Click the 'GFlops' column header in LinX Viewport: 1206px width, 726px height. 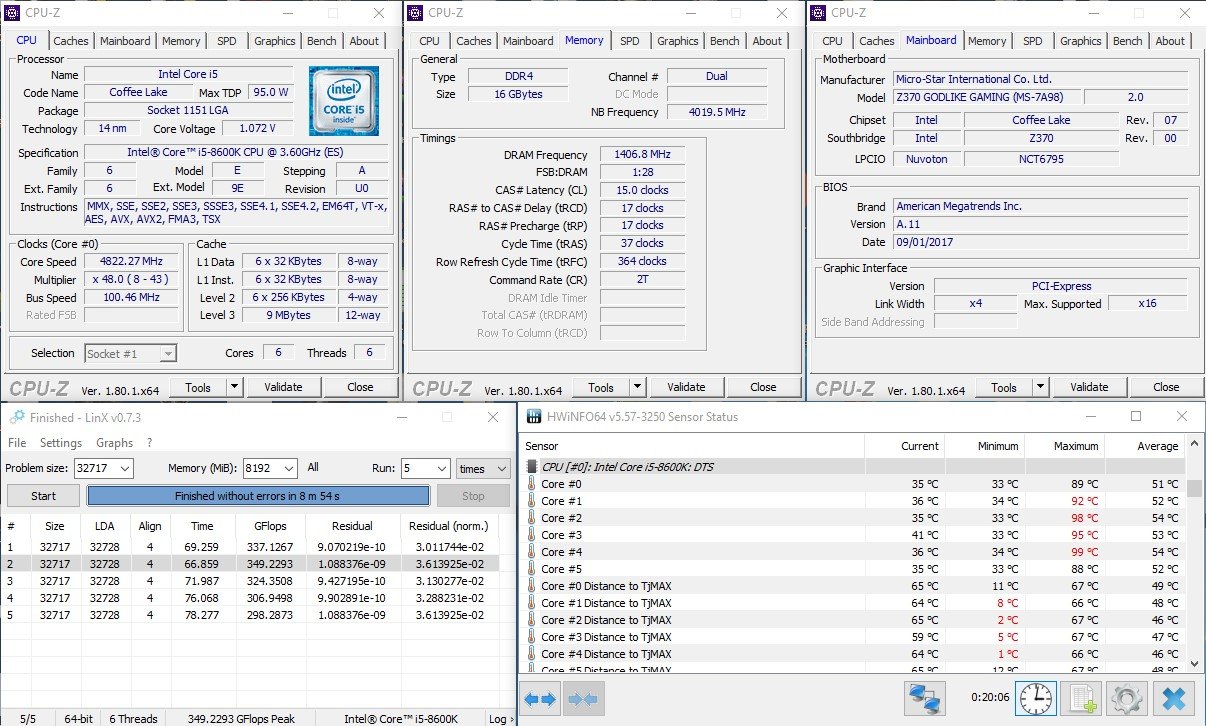pos(270,526)
